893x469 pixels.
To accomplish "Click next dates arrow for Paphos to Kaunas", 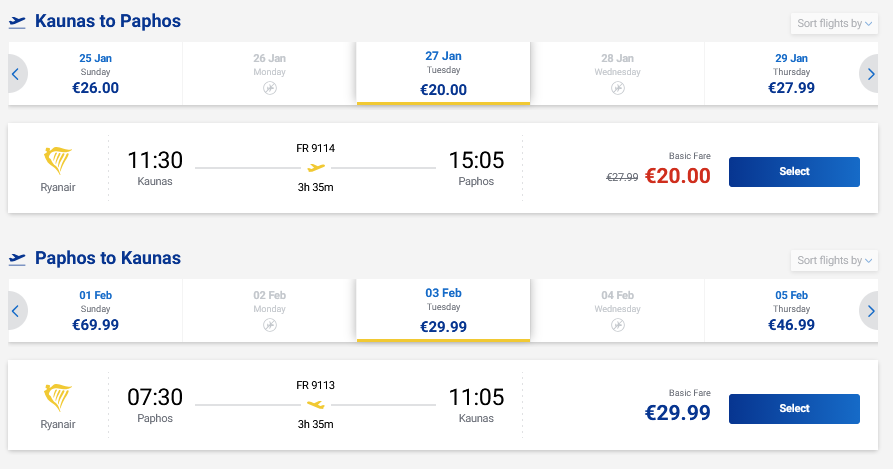I will pos(873,311).
